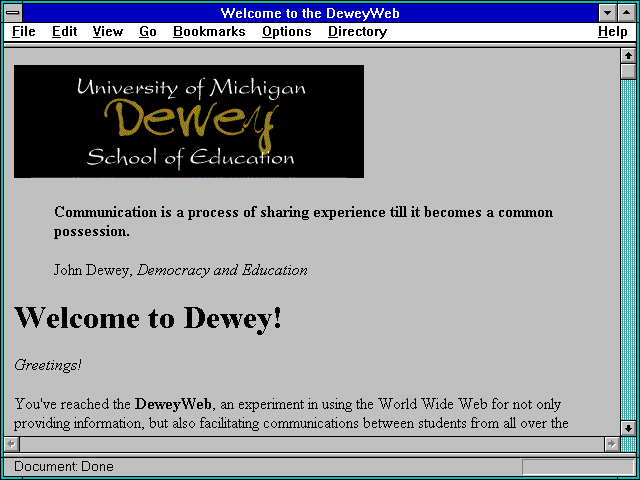Click the word possession. in the quote
Image resolution: width=640 pixels, height=480 pixels.
pyautogui.click(x=91, y=232)
